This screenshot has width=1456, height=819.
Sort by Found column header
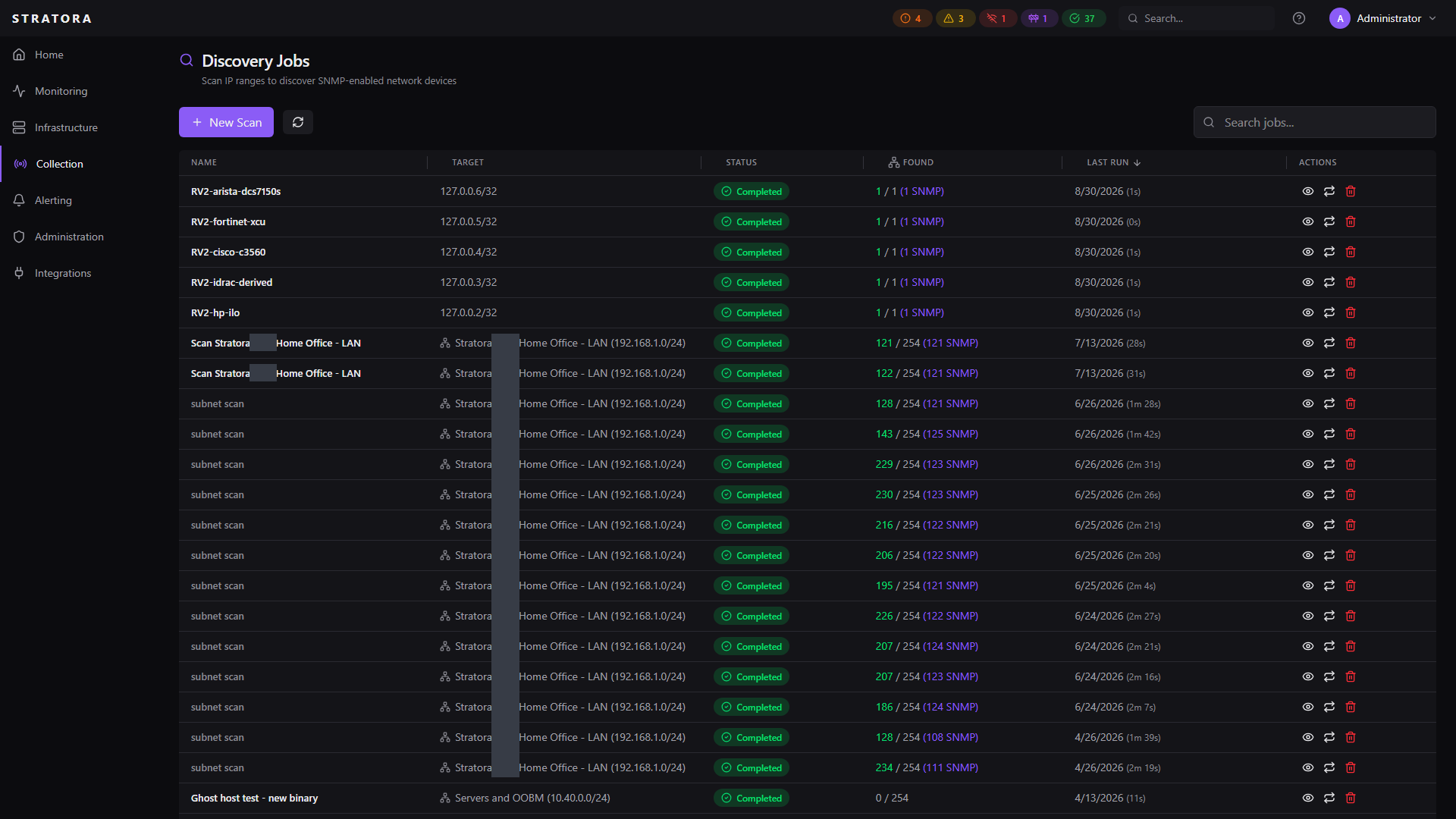click(911, 162)
